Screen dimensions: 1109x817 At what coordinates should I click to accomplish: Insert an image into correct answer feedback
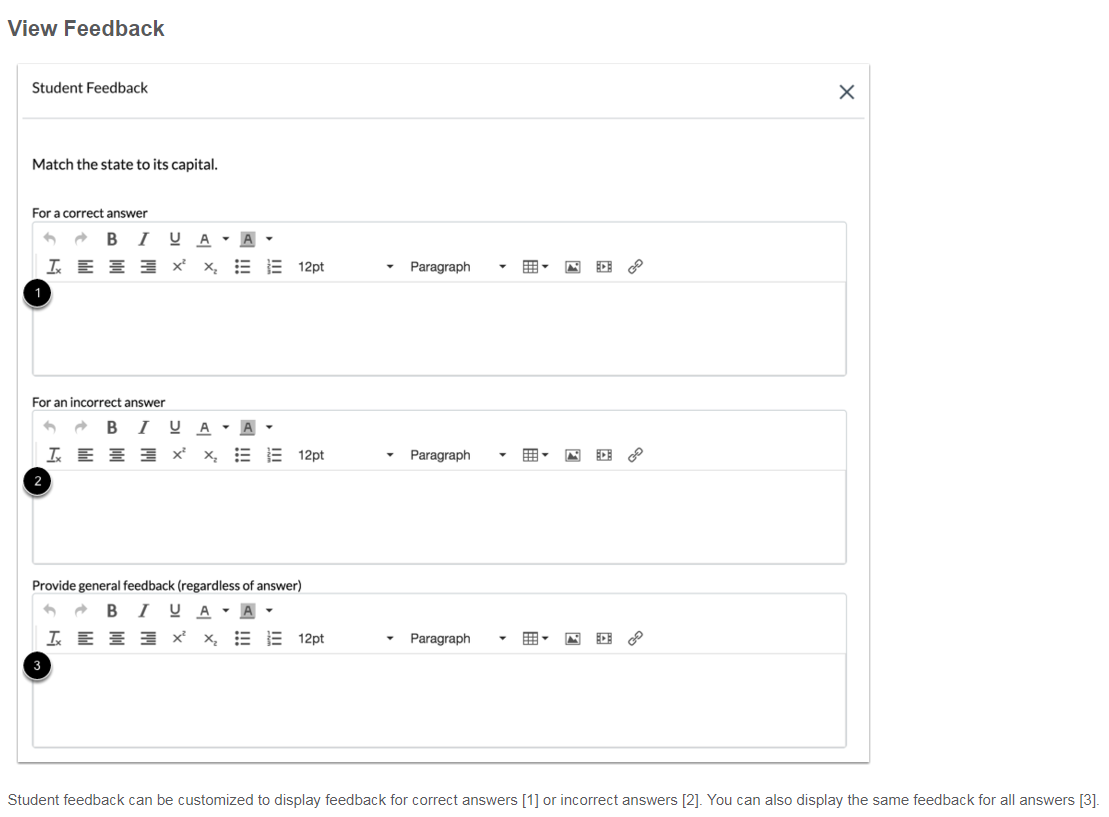(x=572, y=266)
